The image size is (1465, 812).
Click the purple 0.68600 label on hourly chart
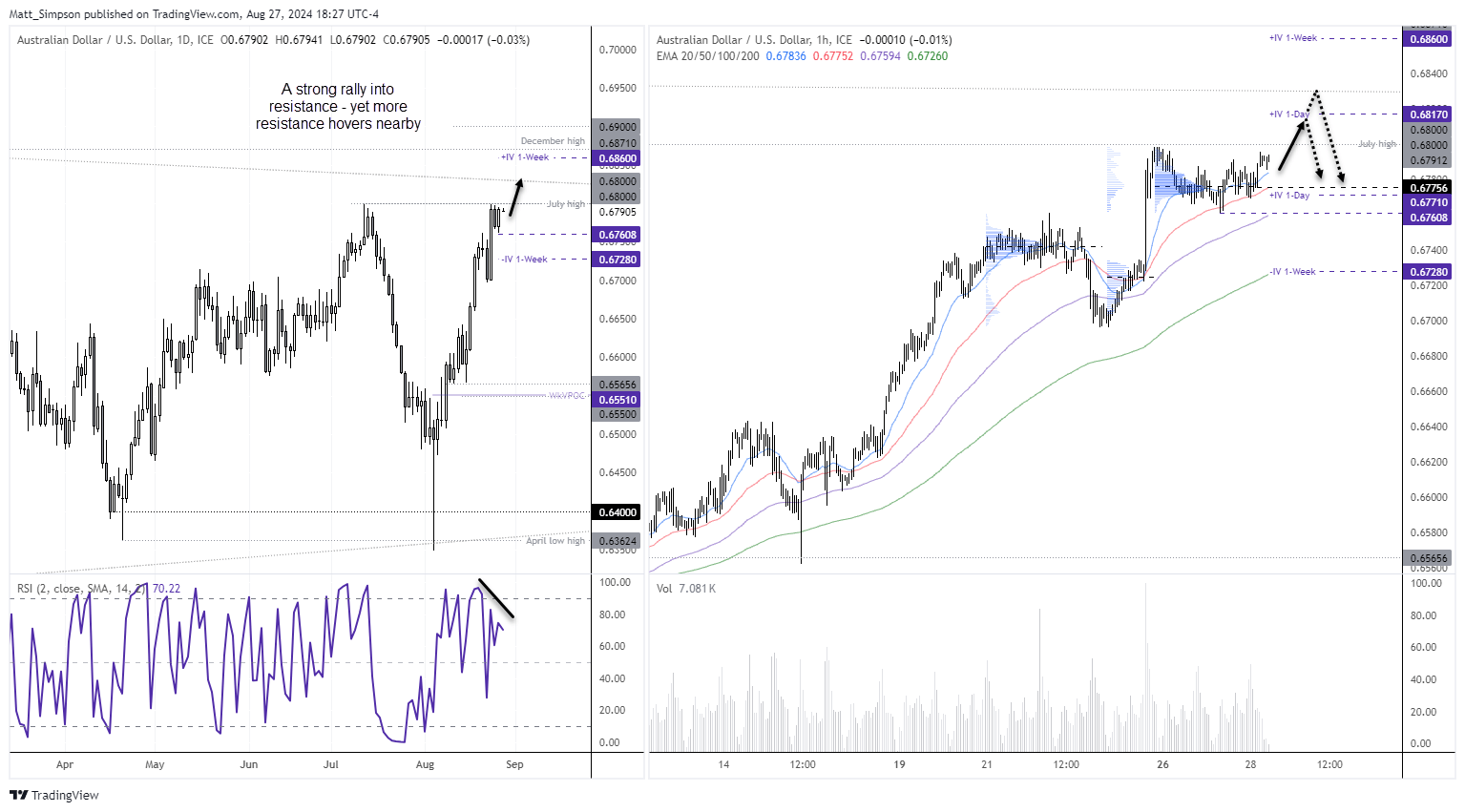[1429, 39]
